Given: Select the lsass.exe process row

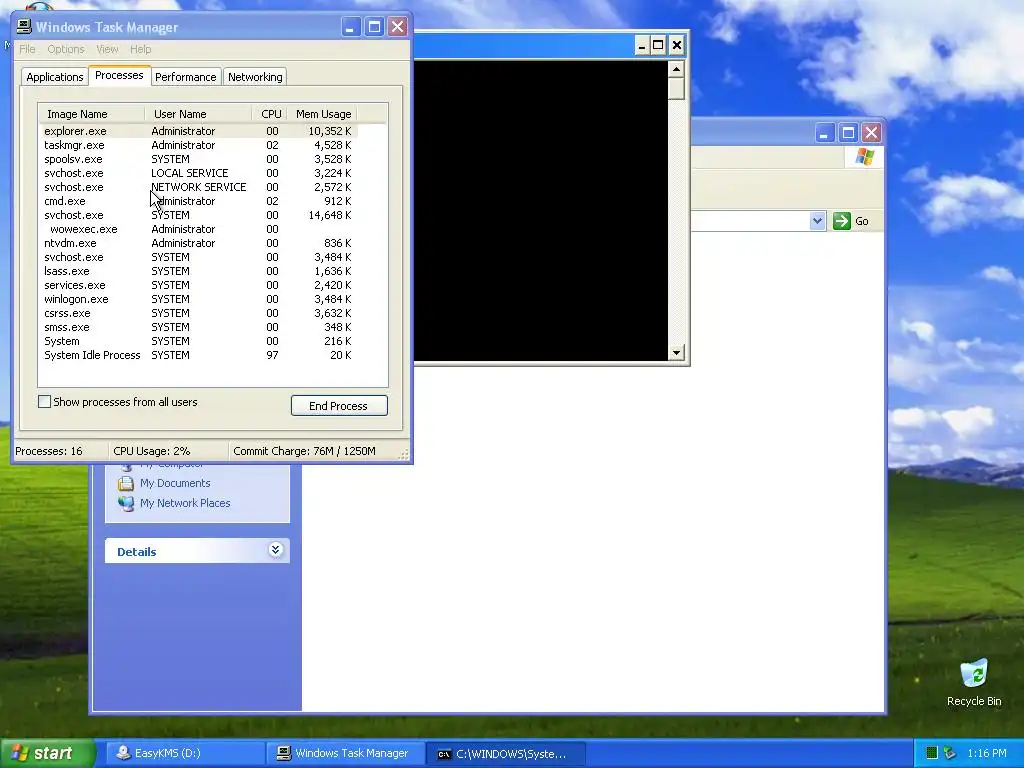Looking at the screenshot, I should [x=198, y=271].
